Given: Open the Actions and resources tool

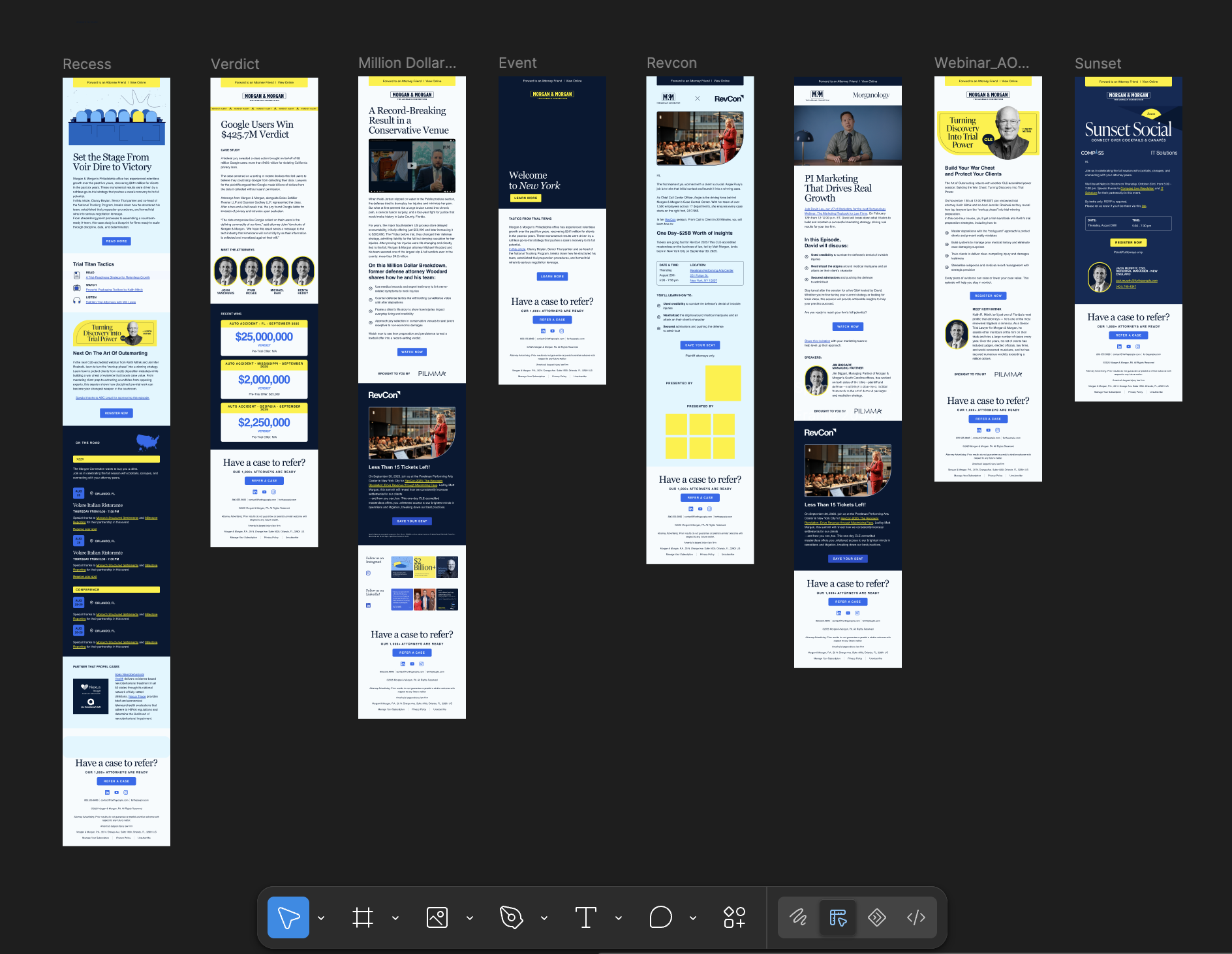Looking at the screenshot, I should coord(735,917).
